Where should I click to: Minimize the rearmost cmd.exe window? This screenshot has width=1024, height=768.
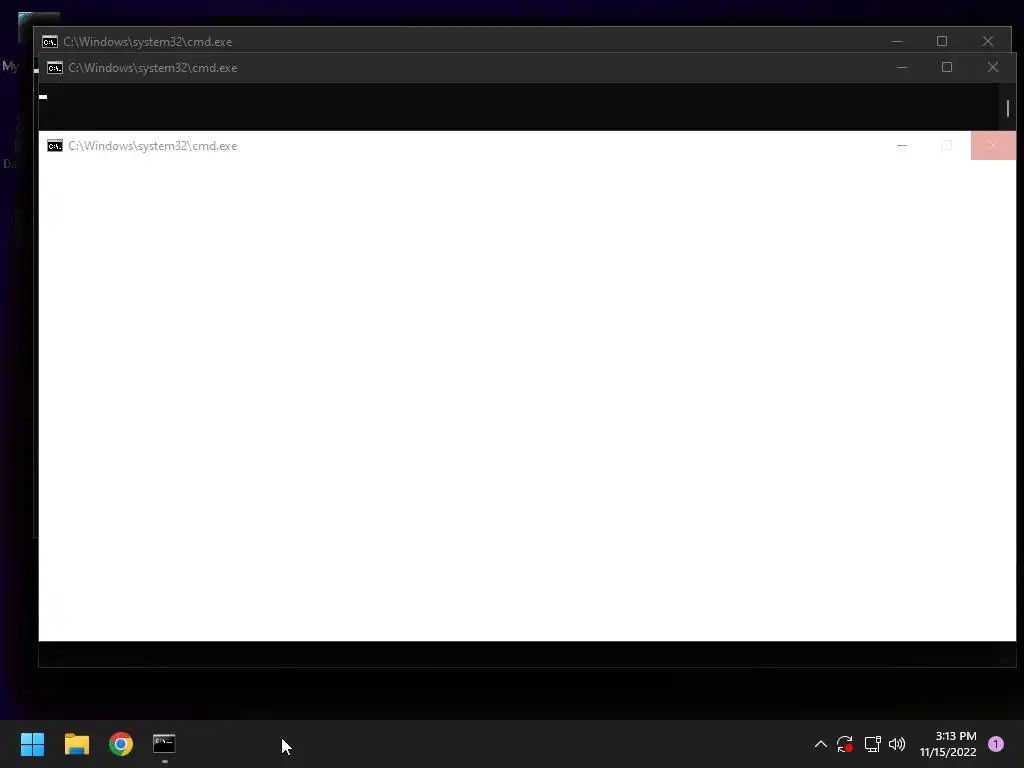click(897, 41)
